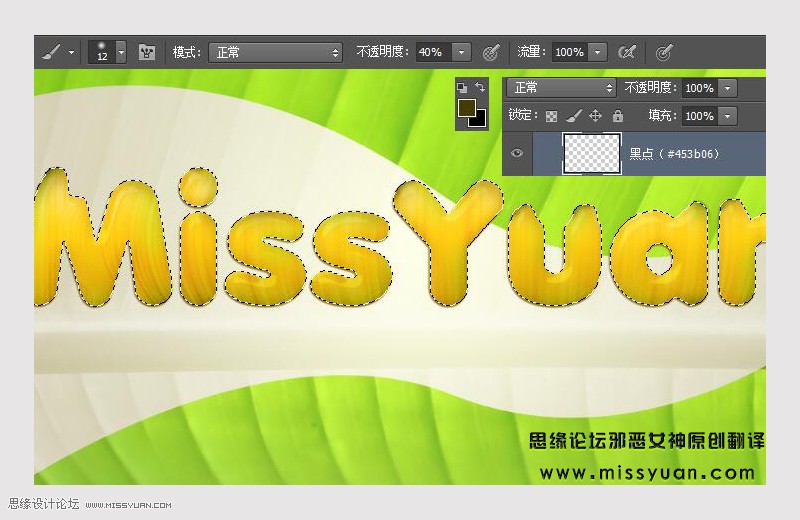Click the flow 100% input field
Screen dimensions: 800x520
point(569,52)
